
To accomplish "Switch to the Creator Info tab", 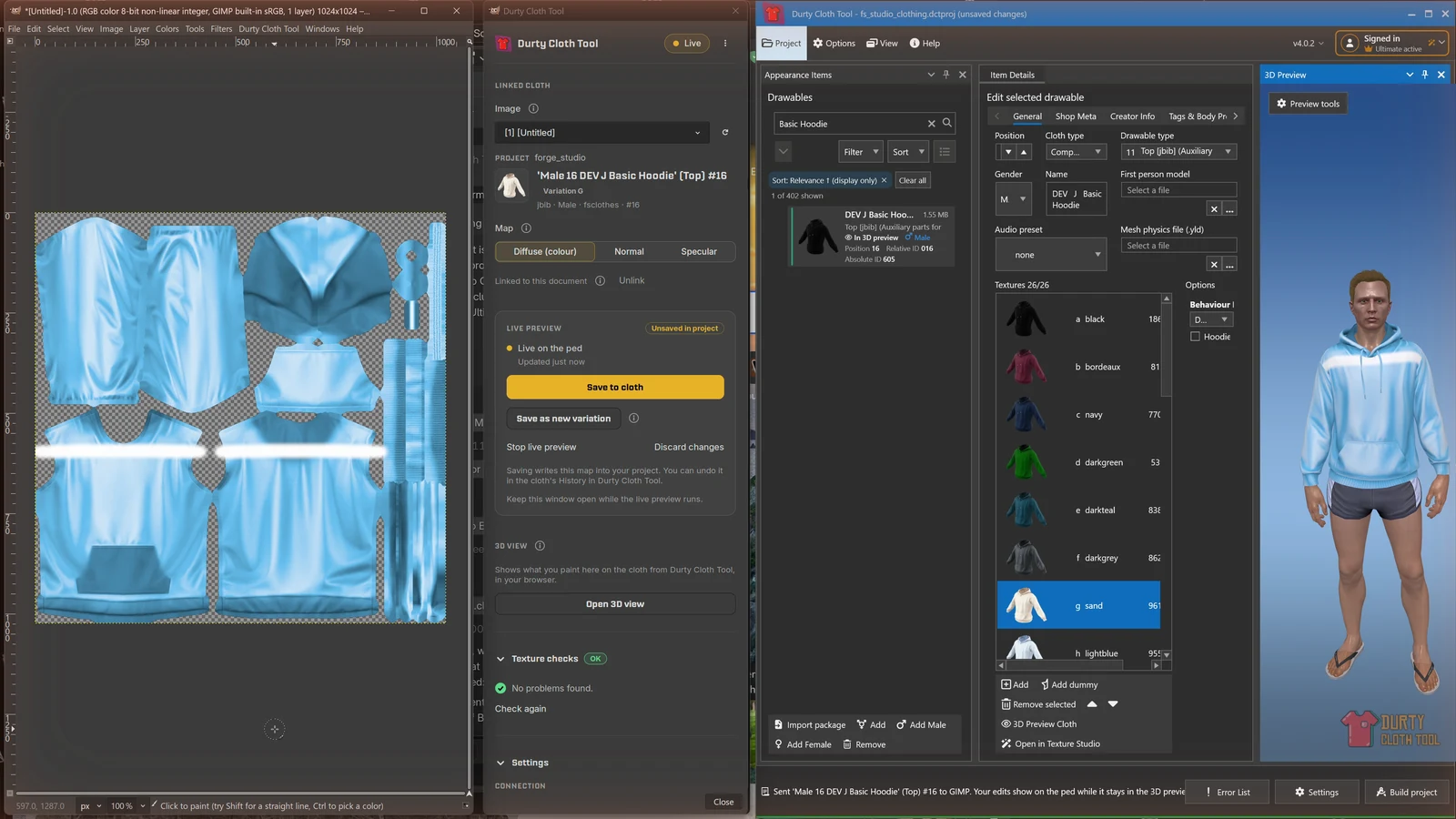I will tap(1132, 116).
